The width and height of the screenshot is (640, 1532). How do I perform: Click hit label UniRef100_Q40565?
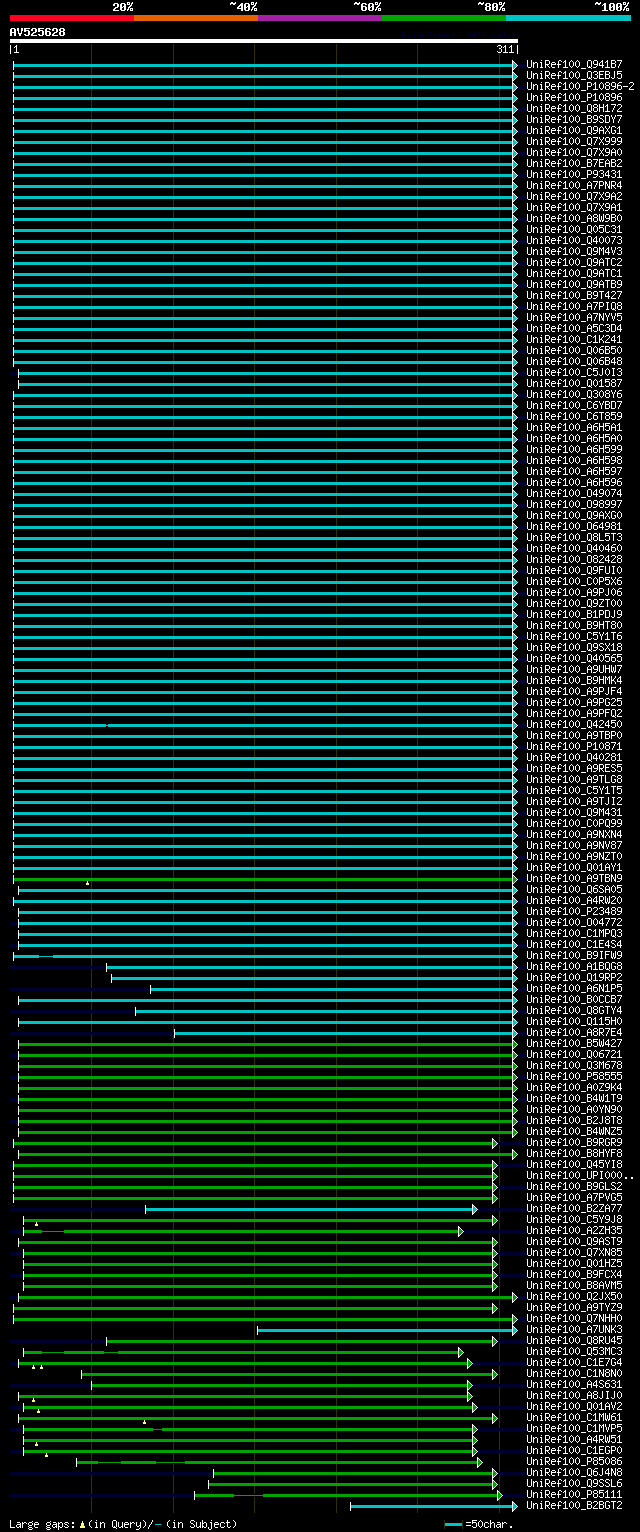click(x=574, y=658)
